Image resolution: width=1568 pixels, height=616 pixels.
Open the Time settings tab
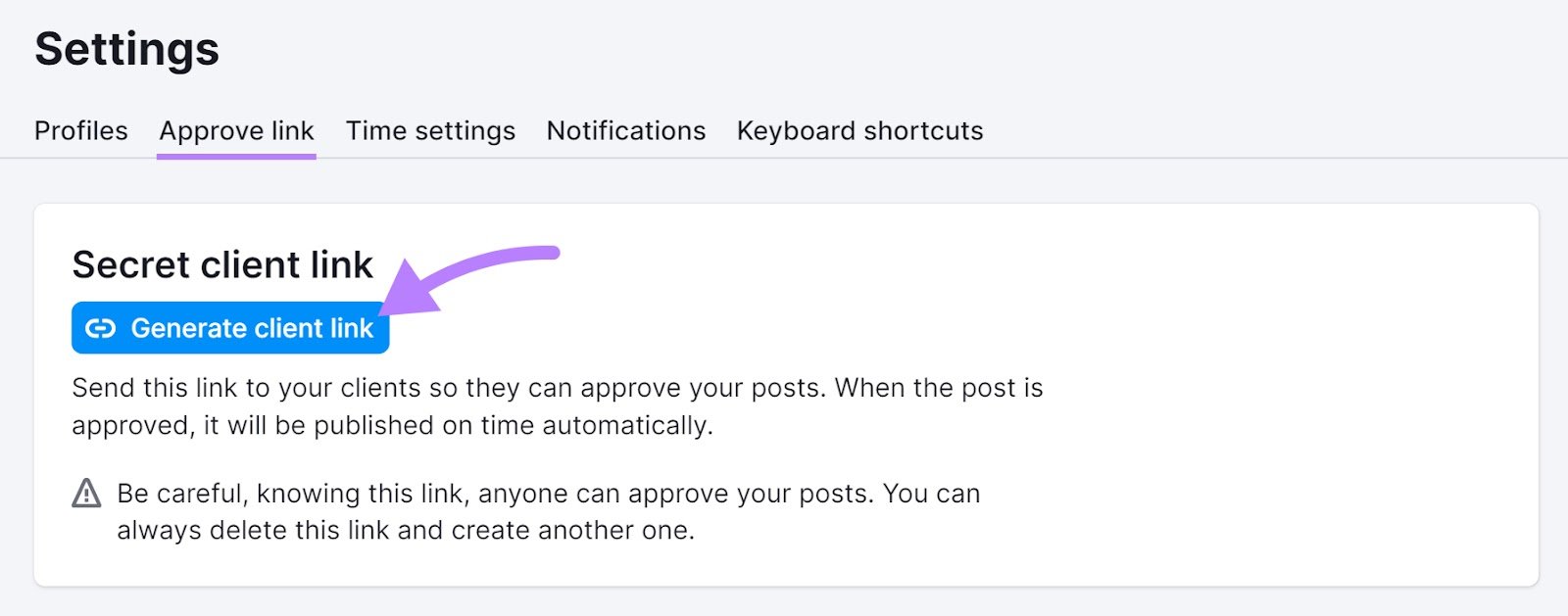tap(430, 130)
